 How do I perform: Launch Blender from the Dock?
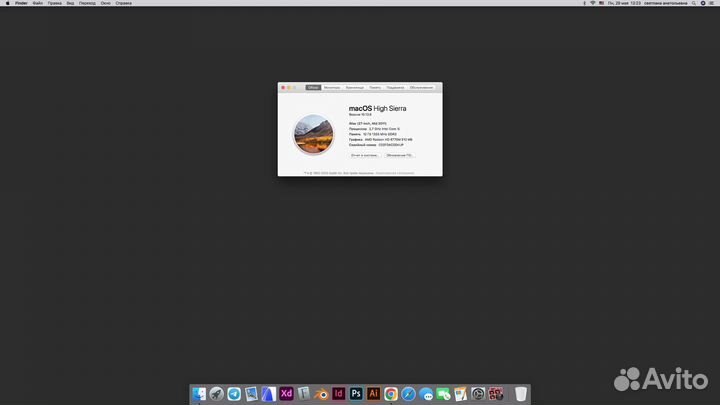click(321, 394)
